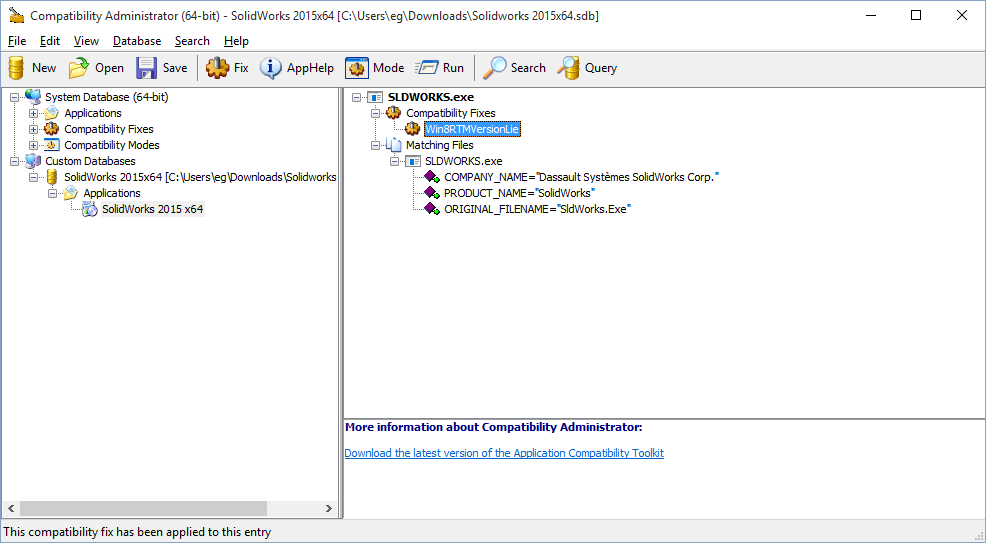Click the left pane horizontal scrollbar thumb
Screen dimensions: 986x543
point(143,508)
